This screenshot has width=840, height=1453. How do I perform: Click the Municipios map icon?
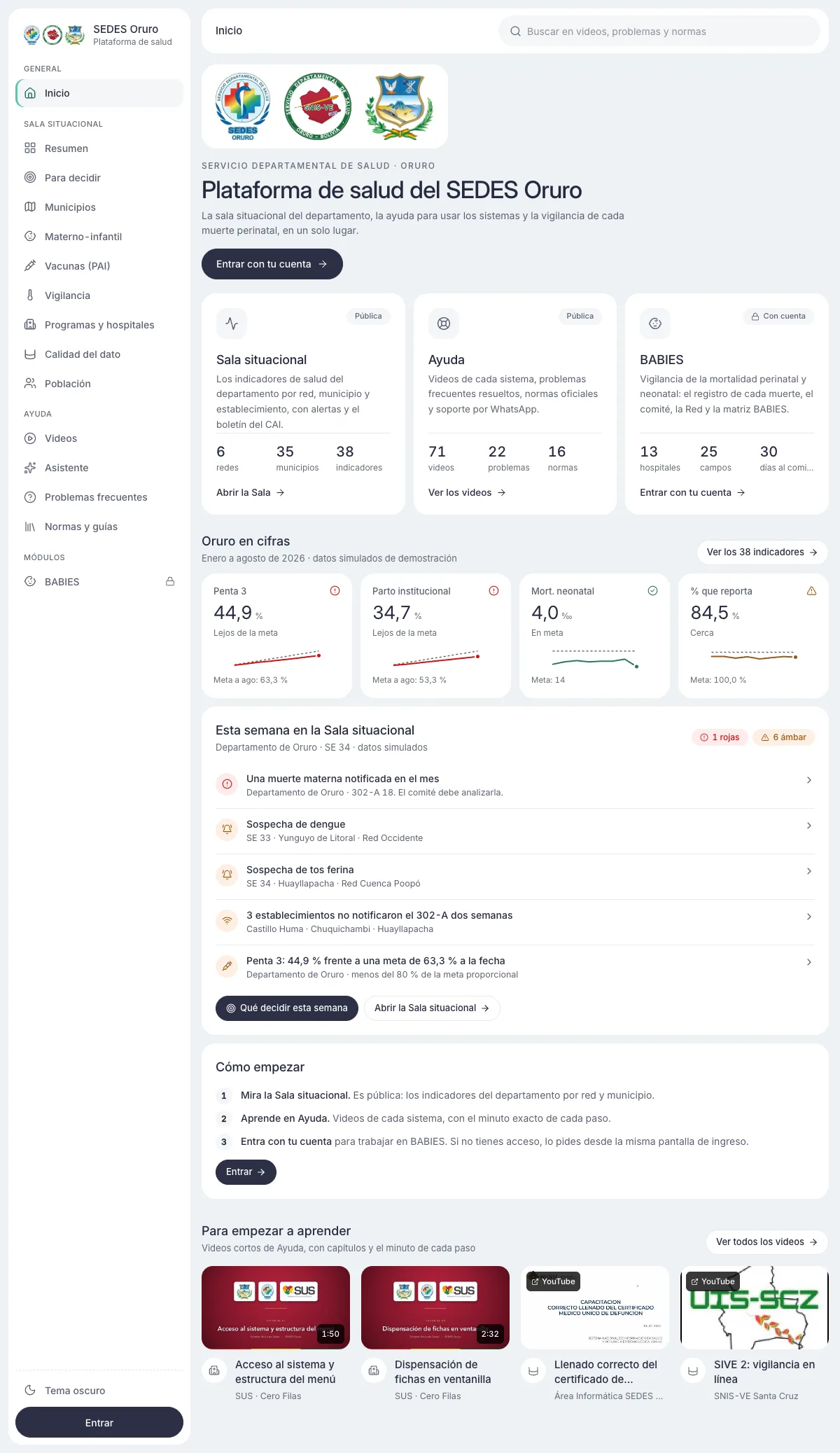coord(30,207)
